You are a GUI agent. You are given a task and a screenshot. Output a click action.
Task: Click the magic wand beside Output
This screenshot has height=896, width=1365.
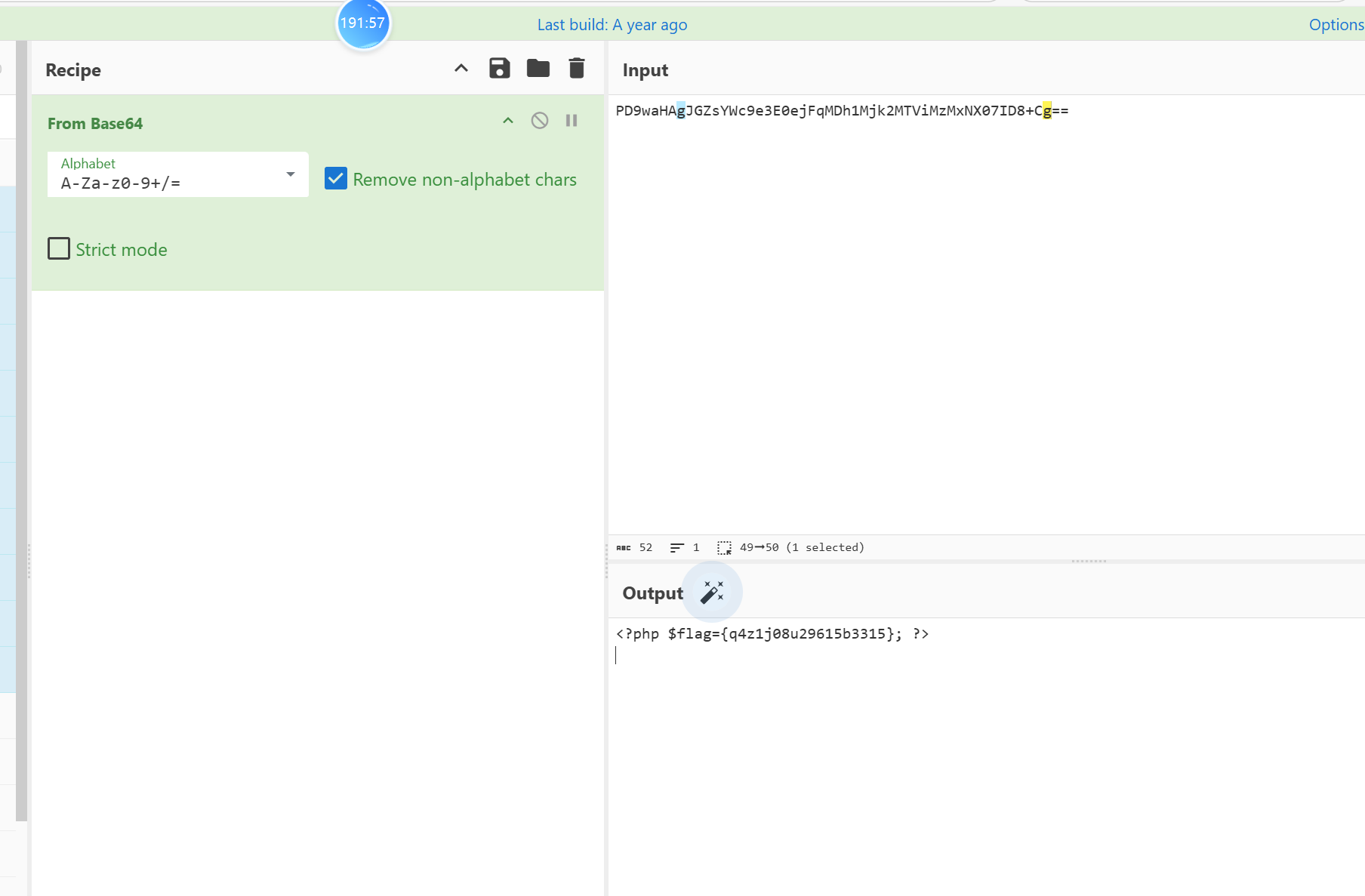coord(712,593)
